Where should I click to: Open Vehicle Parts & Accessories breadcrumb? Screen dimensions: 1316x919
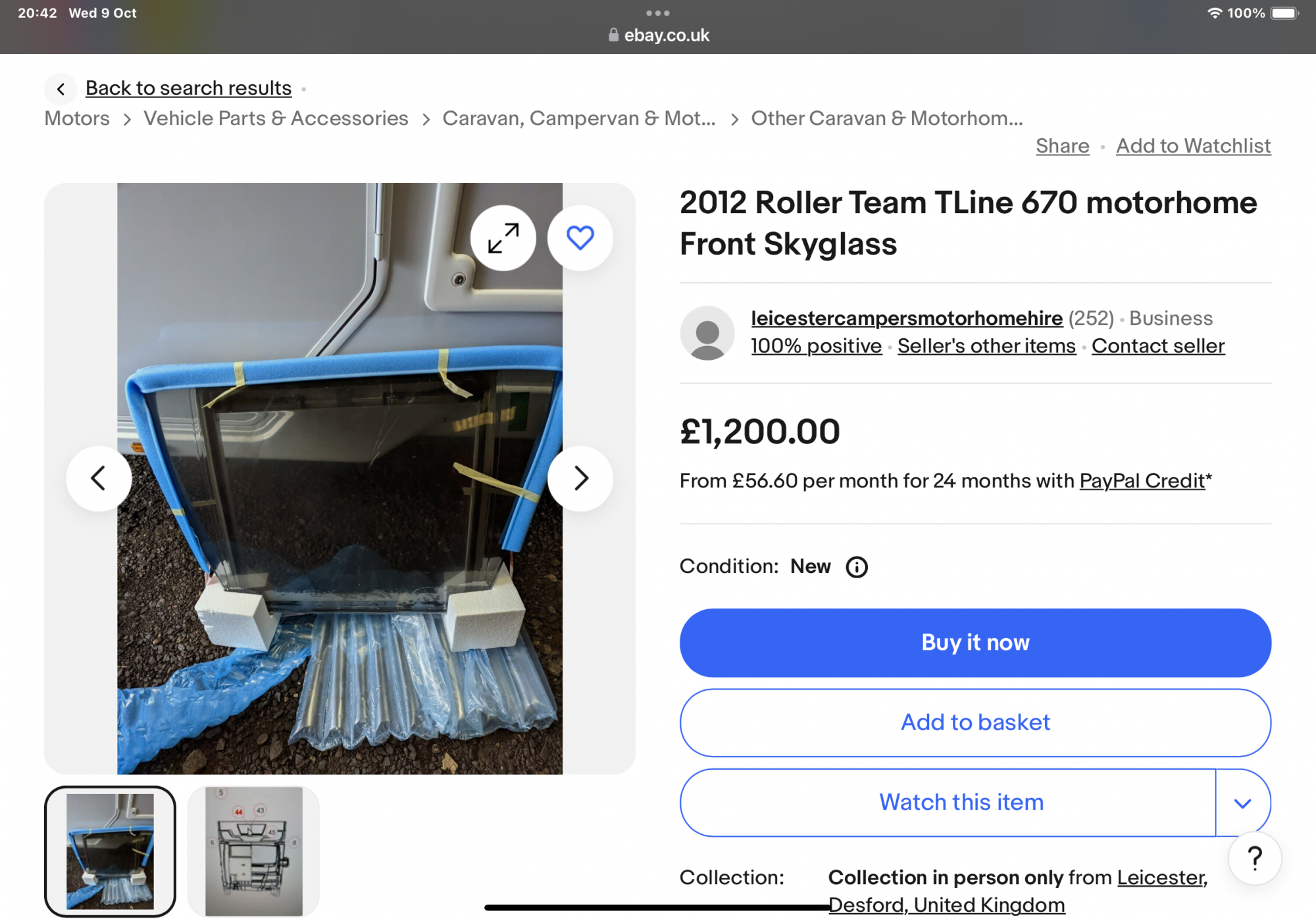click(x=276, y=118)
